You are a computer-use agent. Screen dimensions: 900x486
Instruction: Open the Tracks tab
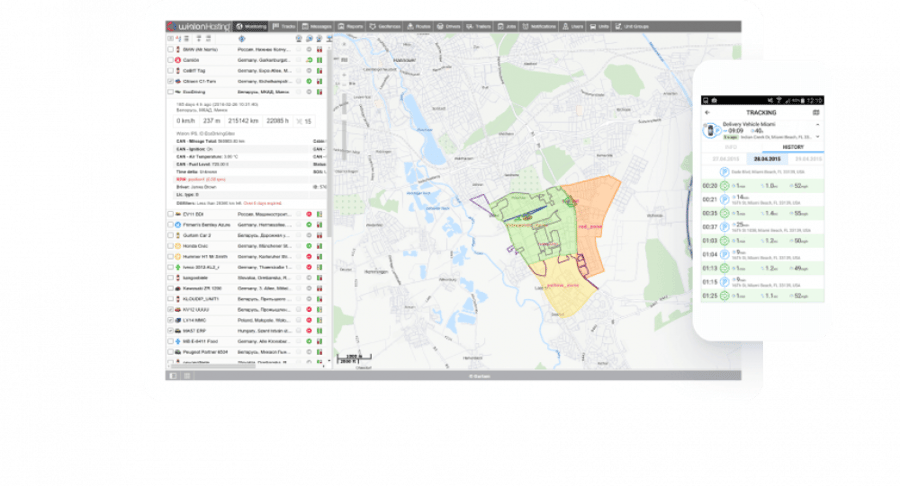[284, 26]
